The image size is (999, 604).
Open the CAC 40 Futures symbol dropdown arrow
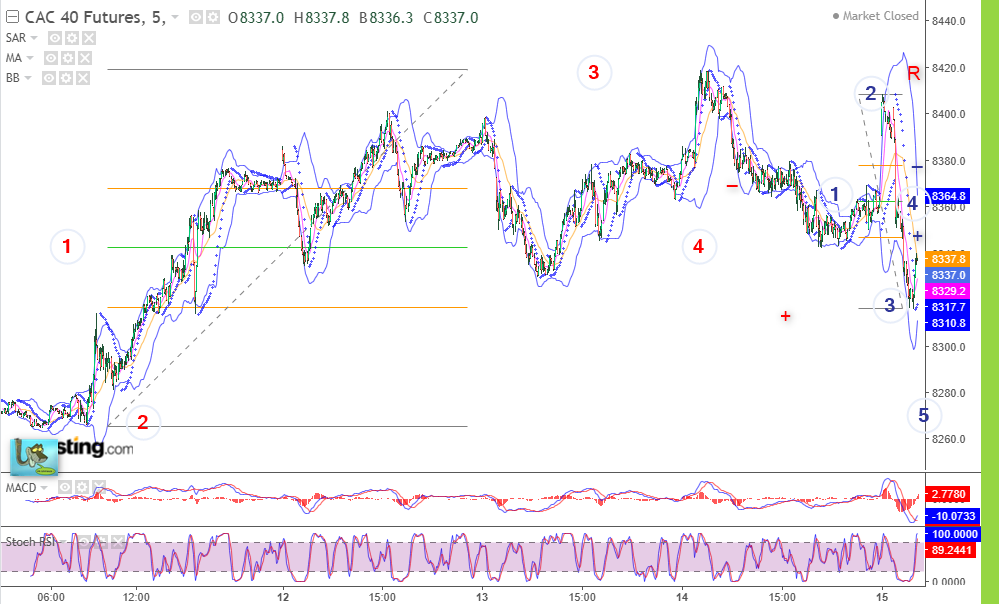click(175, 17)
